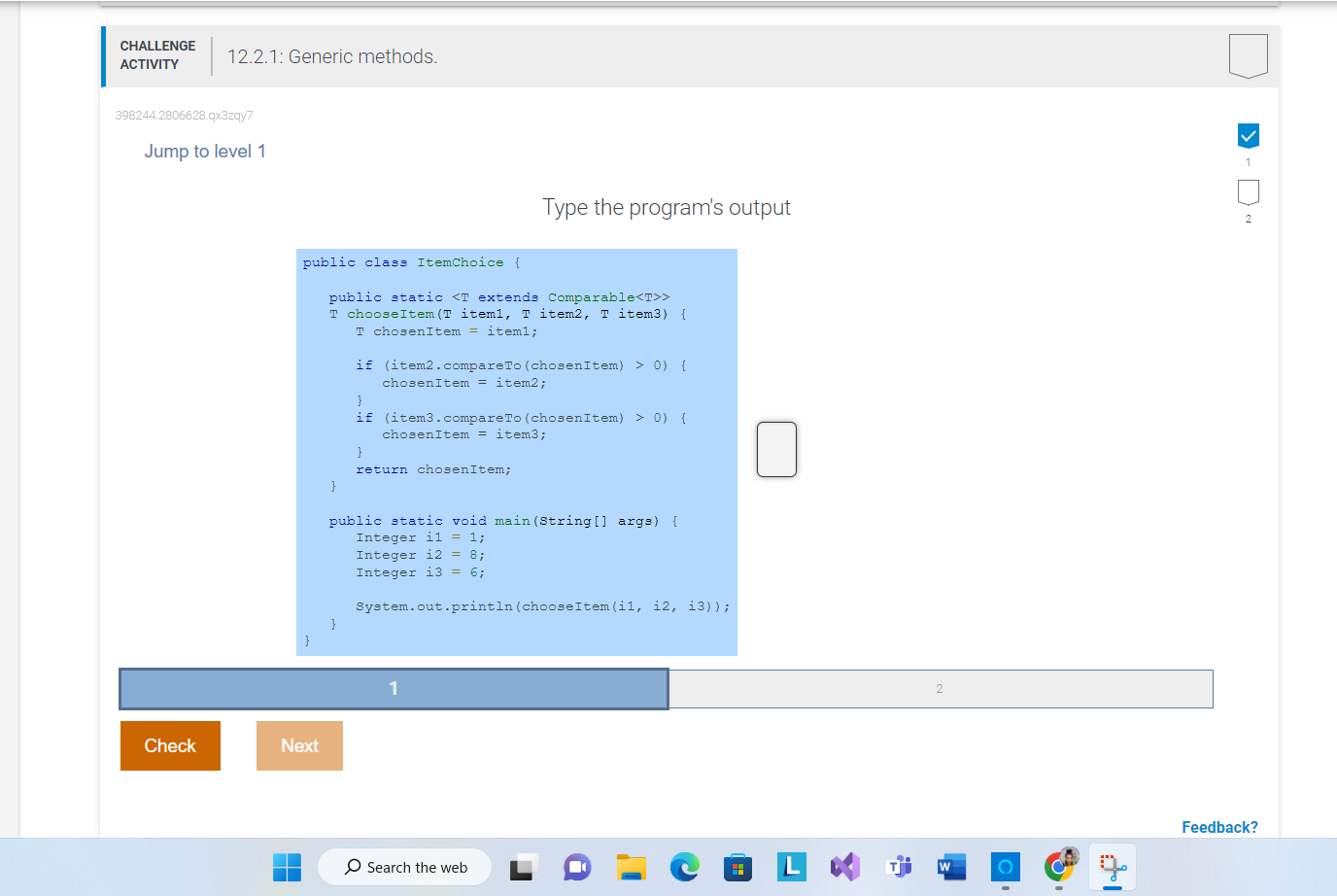1337x896 pixels.
Task: Click the code line 'Integer i1 = 1;'
Action: tap(421, 537)
